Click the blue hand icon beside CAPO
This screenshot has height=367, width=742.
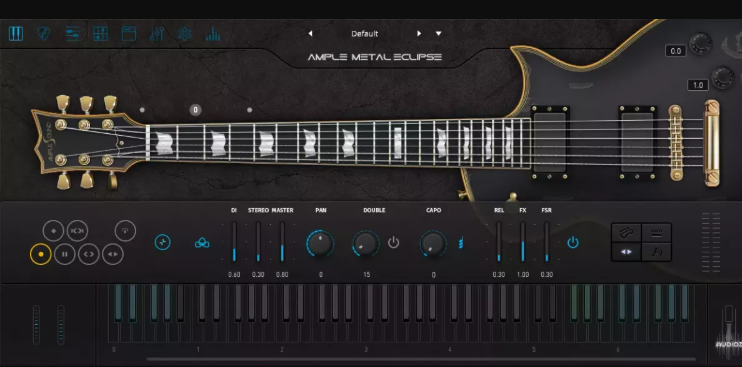pos(460,243)
